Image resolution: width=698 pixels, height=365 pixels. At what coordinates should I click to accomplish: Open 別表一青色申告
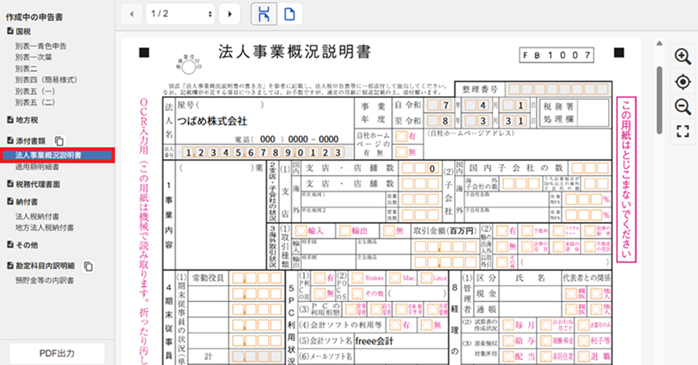tap(41, 46)
